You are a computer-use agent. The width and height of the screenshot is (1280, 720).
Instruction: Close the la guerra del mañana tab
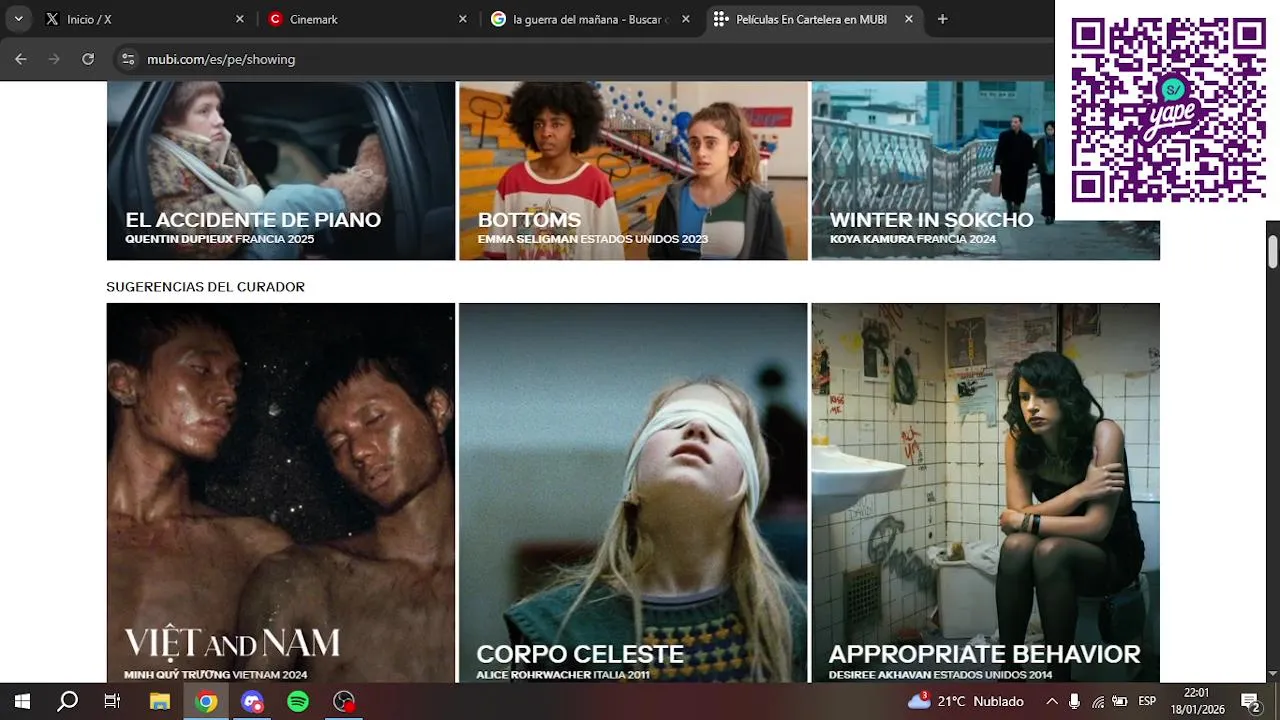point(685,19)
